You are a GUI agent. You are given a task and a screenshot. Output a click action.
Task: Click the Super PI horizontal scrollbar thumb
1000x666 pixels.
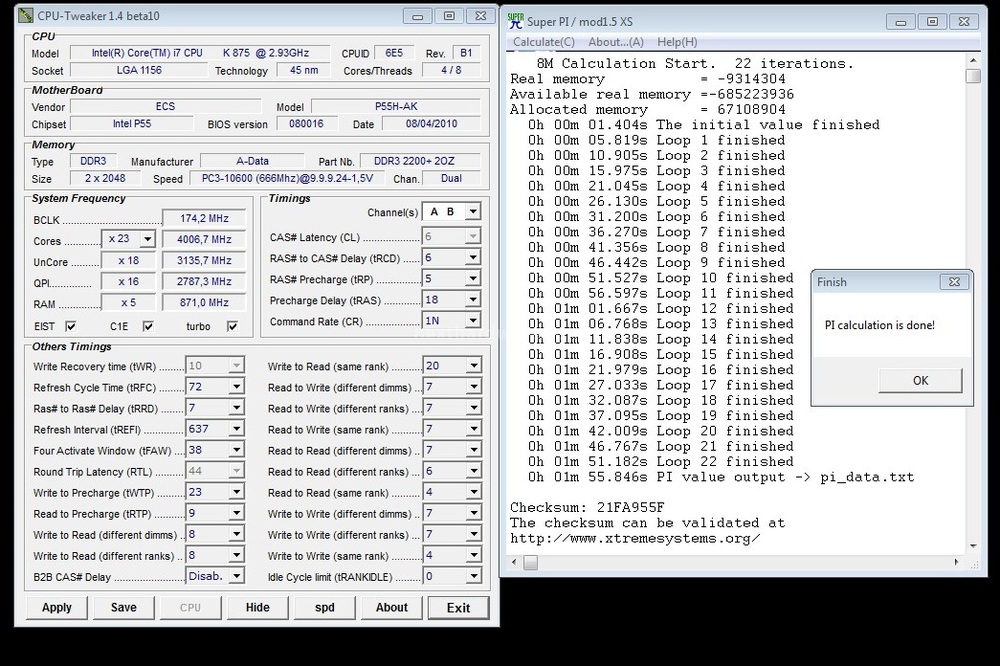click(531, 562)
